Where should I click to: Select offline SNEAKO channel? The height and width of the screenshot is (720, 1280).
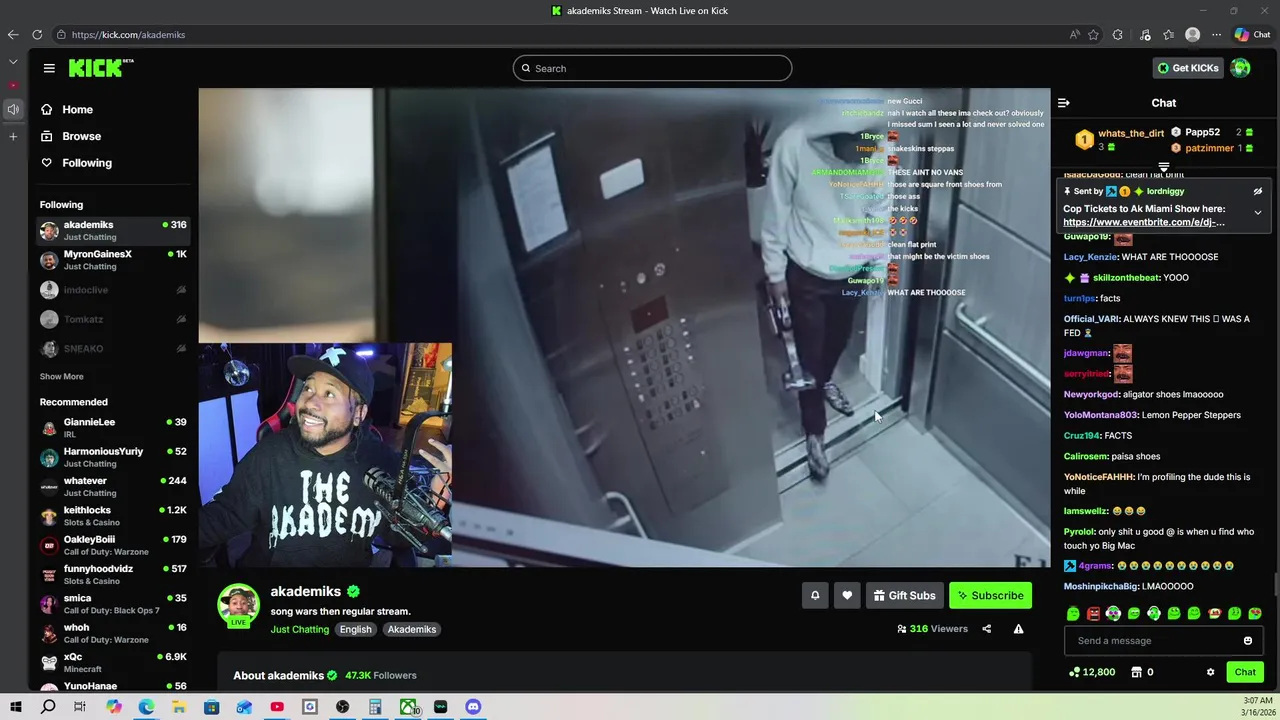point(112,349)
